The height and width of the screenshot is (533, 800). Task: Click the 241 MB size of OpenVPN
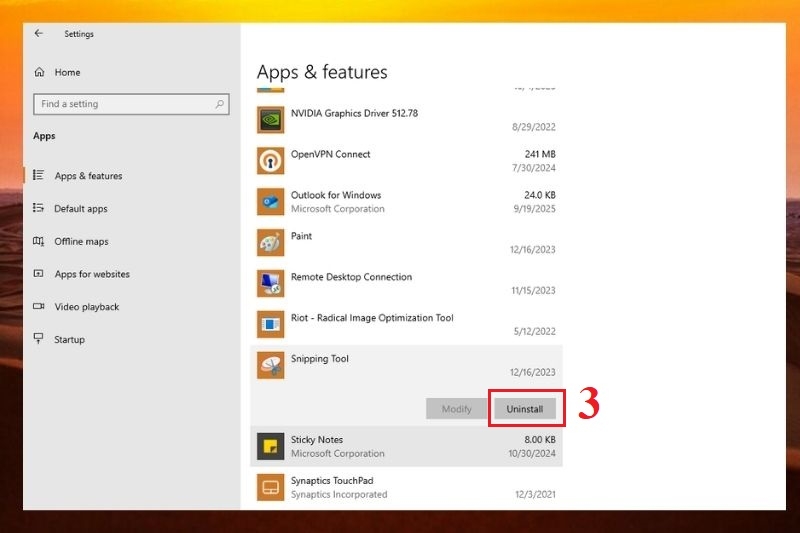[540, 154]
